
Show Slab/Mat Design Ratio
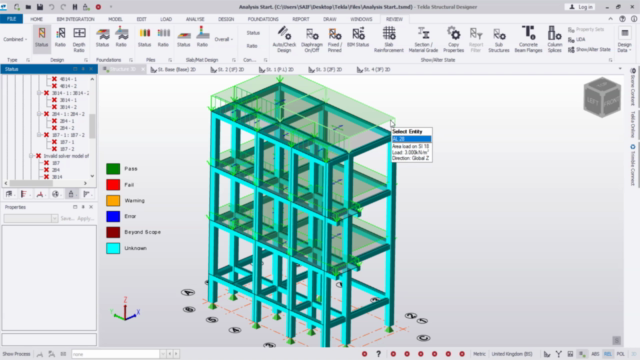pos(202,38)
